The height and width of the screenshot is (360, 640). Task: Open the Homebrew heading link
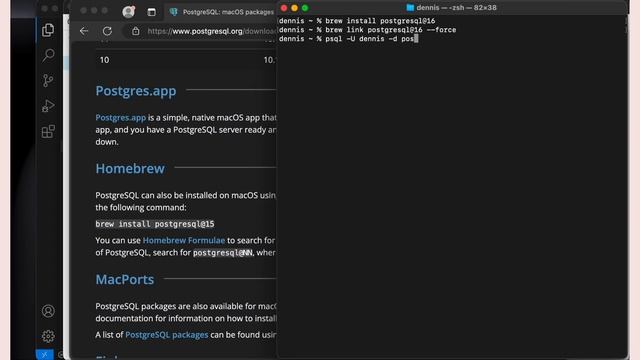click(130, 168)
